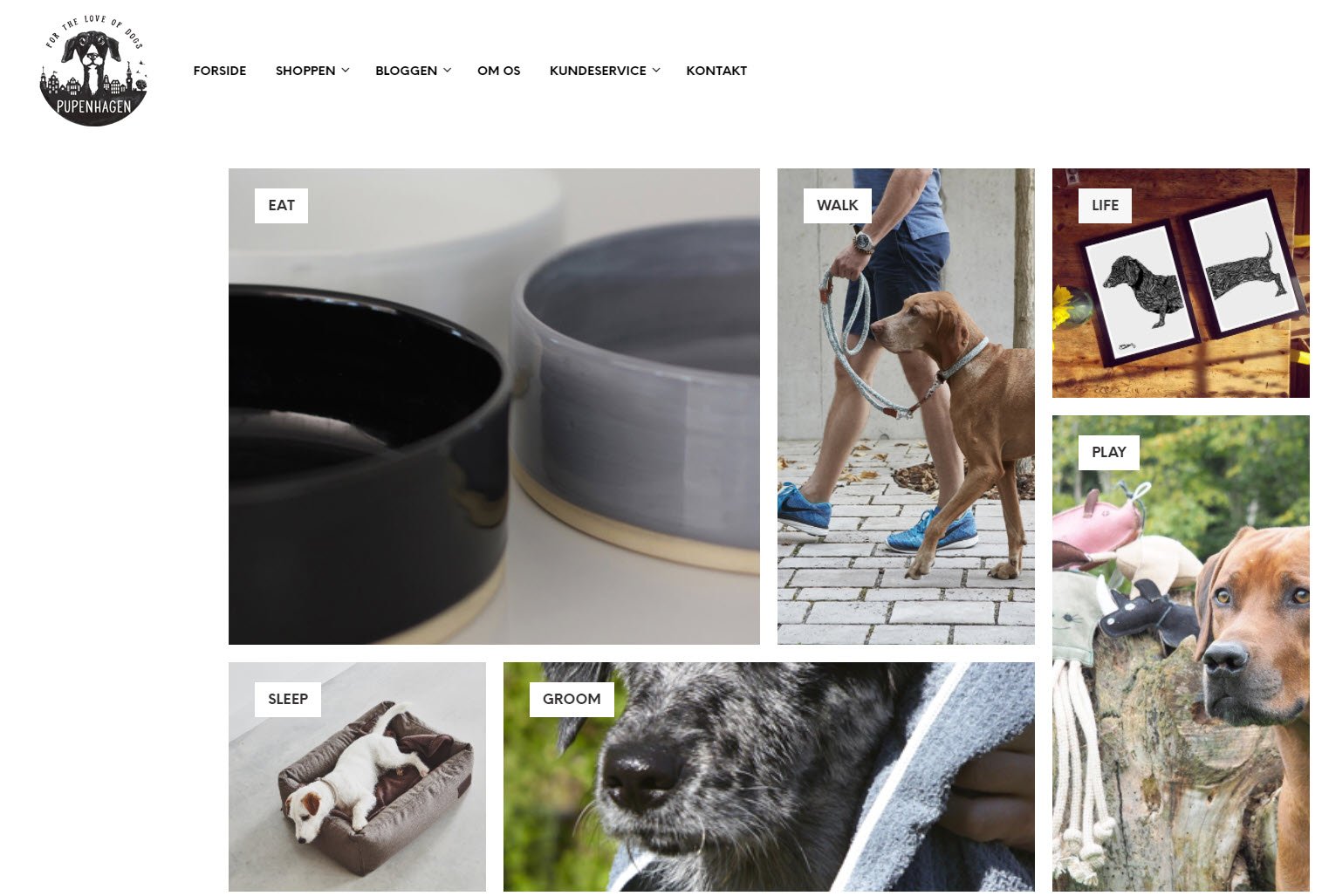This screenshot has height=896, width=1322.
Task: Select the Kundeservice menu label
Action: (x=598, y=71)
